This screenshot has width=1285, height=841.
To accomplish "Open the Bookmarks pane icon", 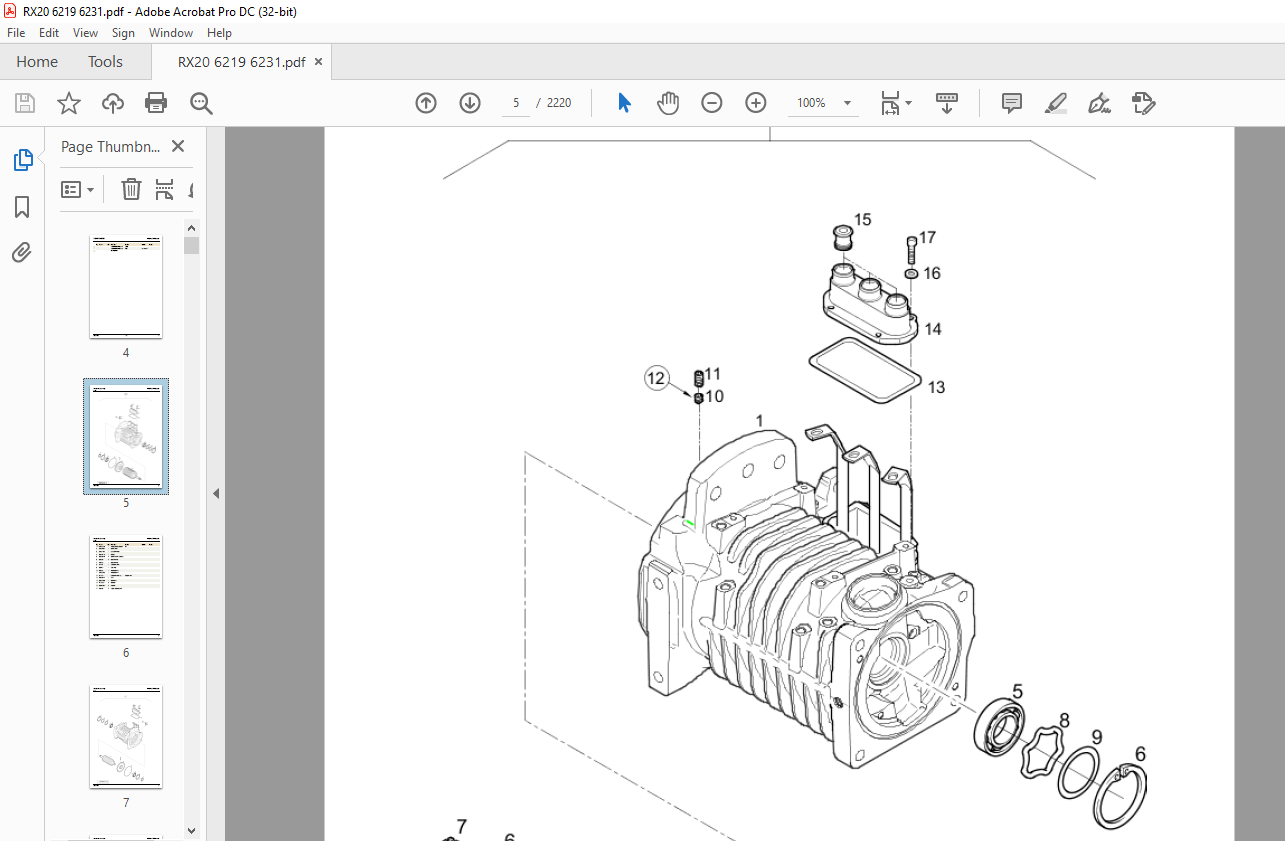I will pos(22,207).
